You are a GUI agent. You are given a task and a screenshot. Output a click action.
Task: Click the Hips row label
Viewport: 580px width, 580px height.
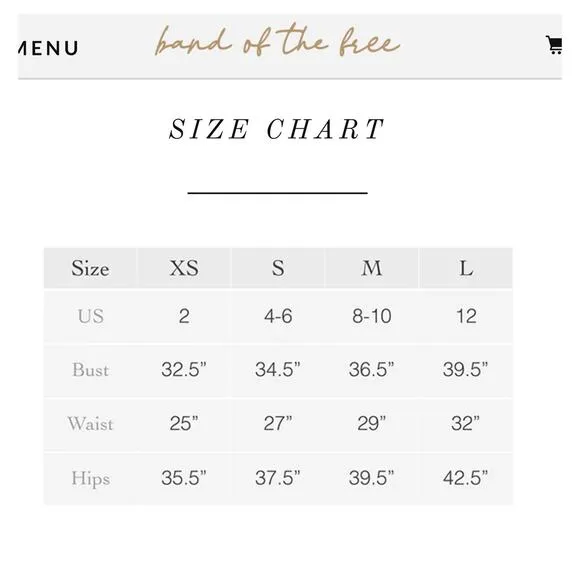[91, 478]
